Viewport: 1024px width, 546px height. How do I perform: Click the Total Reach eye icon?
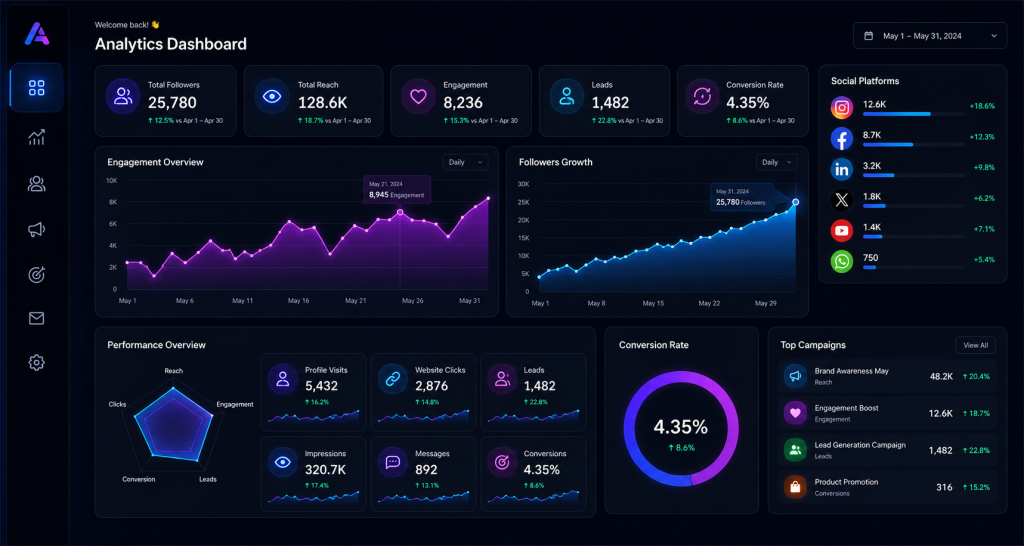[x=272, y=97]
